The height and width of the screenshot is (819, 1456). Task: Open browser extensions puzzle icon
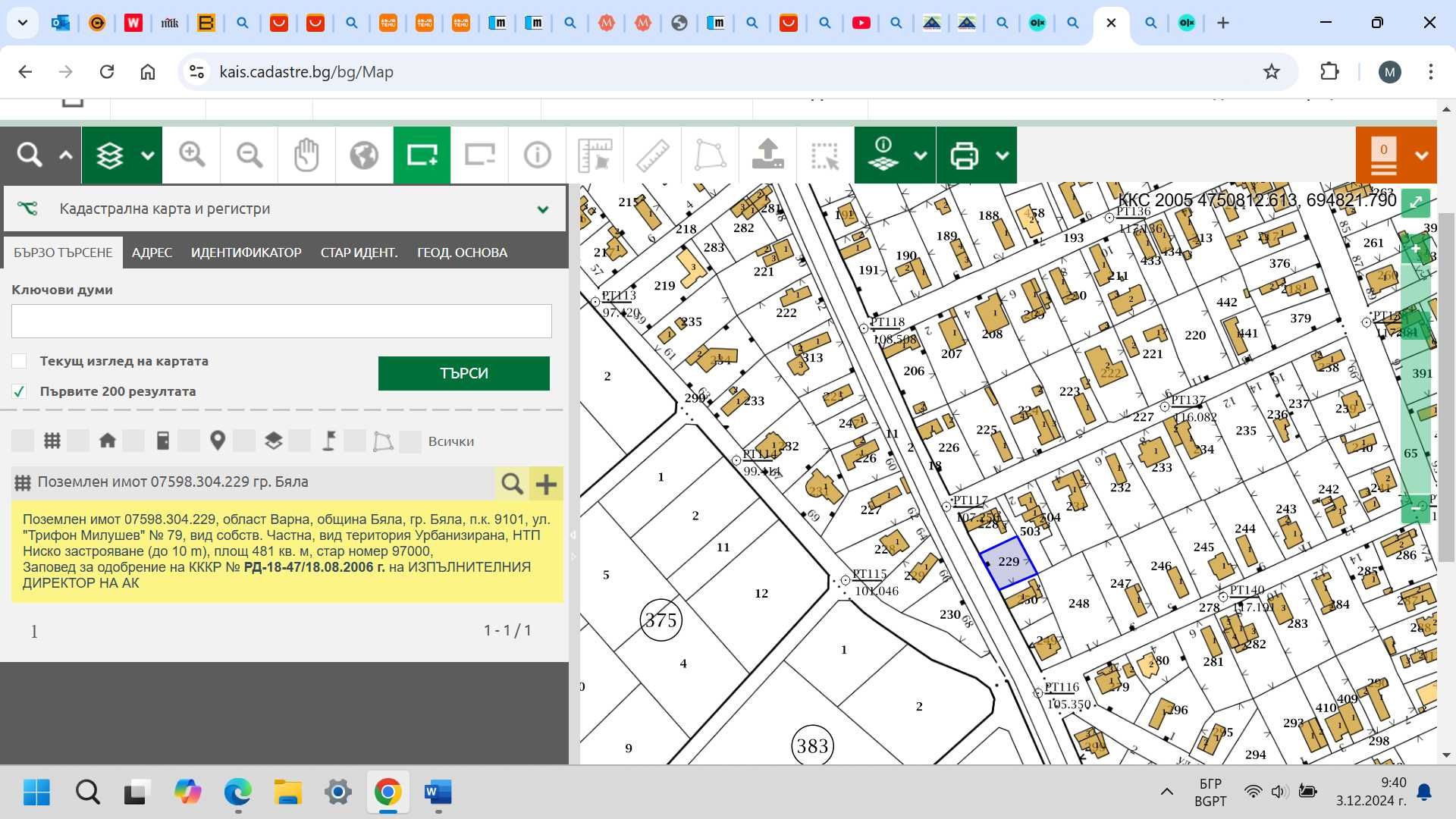[1329, 72]
